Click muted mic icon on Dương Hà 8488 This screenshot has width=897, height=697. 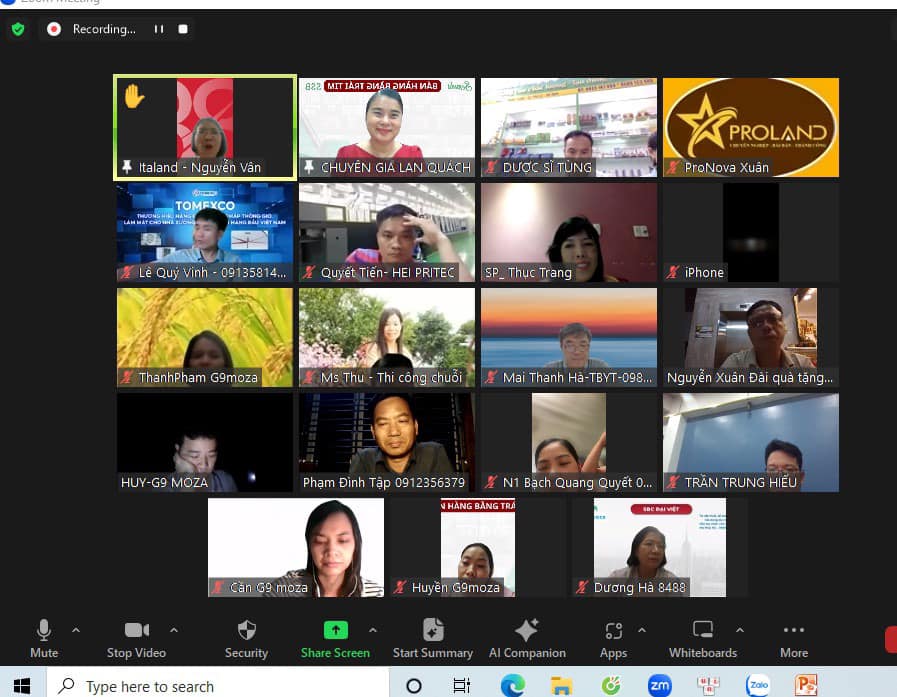(582, 588)
